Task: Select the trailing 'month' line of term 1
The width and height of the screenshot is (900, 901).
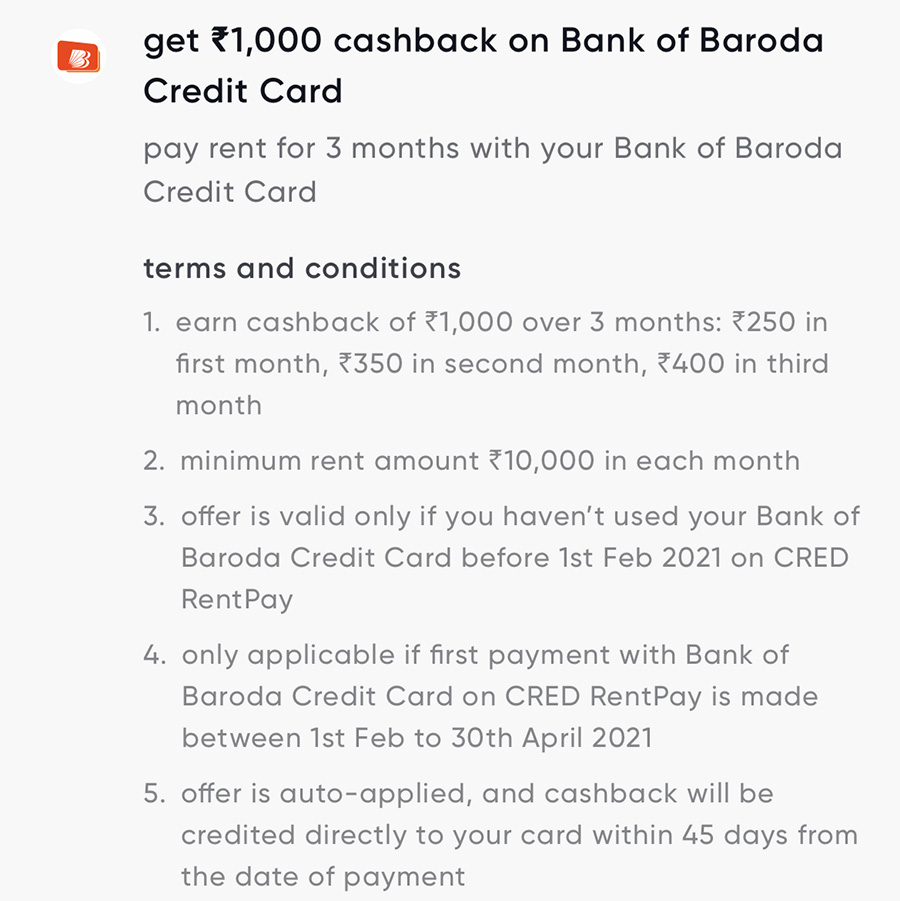Action: point(218,406)
